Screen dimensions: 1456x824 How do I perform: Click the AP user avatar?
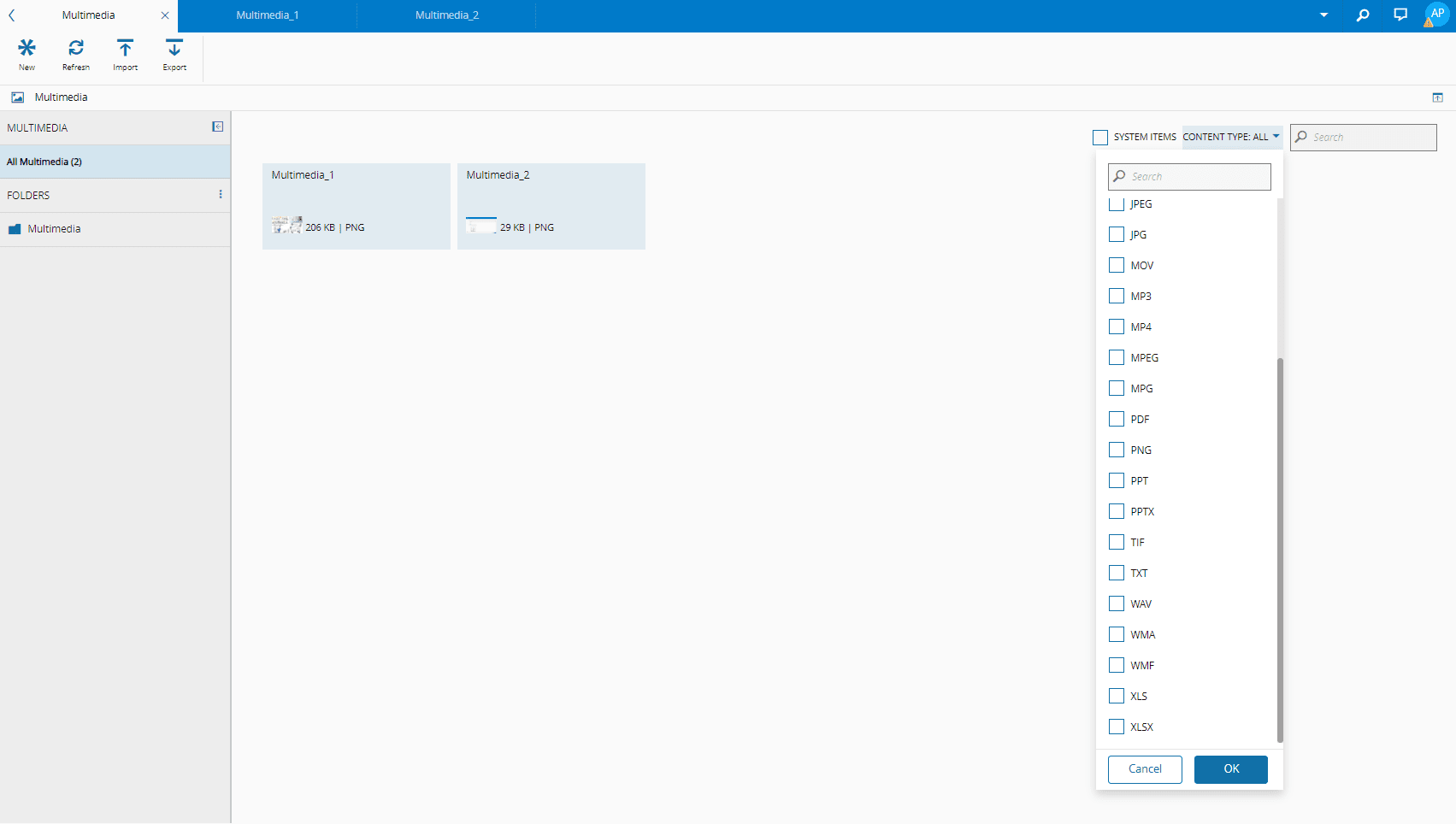point(1436,15)
